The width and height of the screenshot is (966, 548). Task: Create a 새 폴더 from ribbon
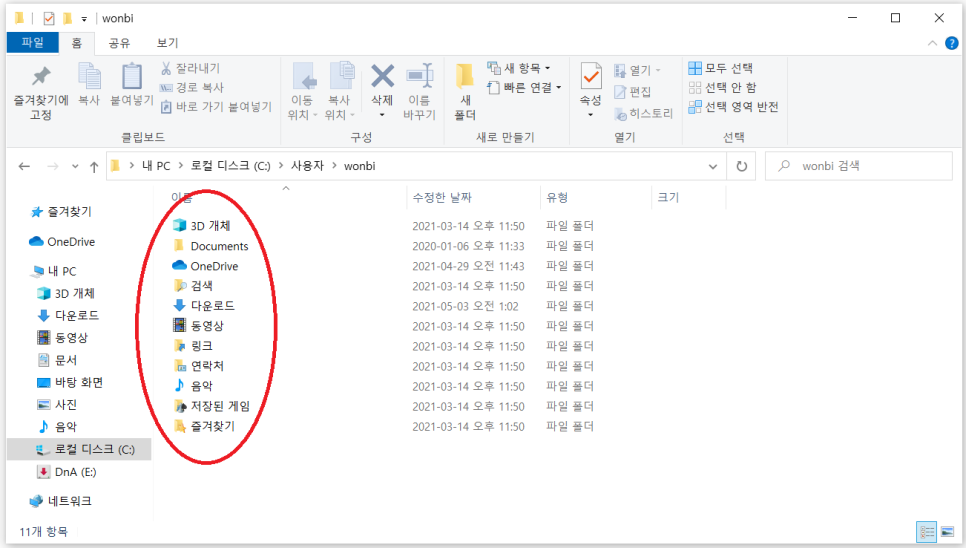pyautogui.click(x=465, y=91)
